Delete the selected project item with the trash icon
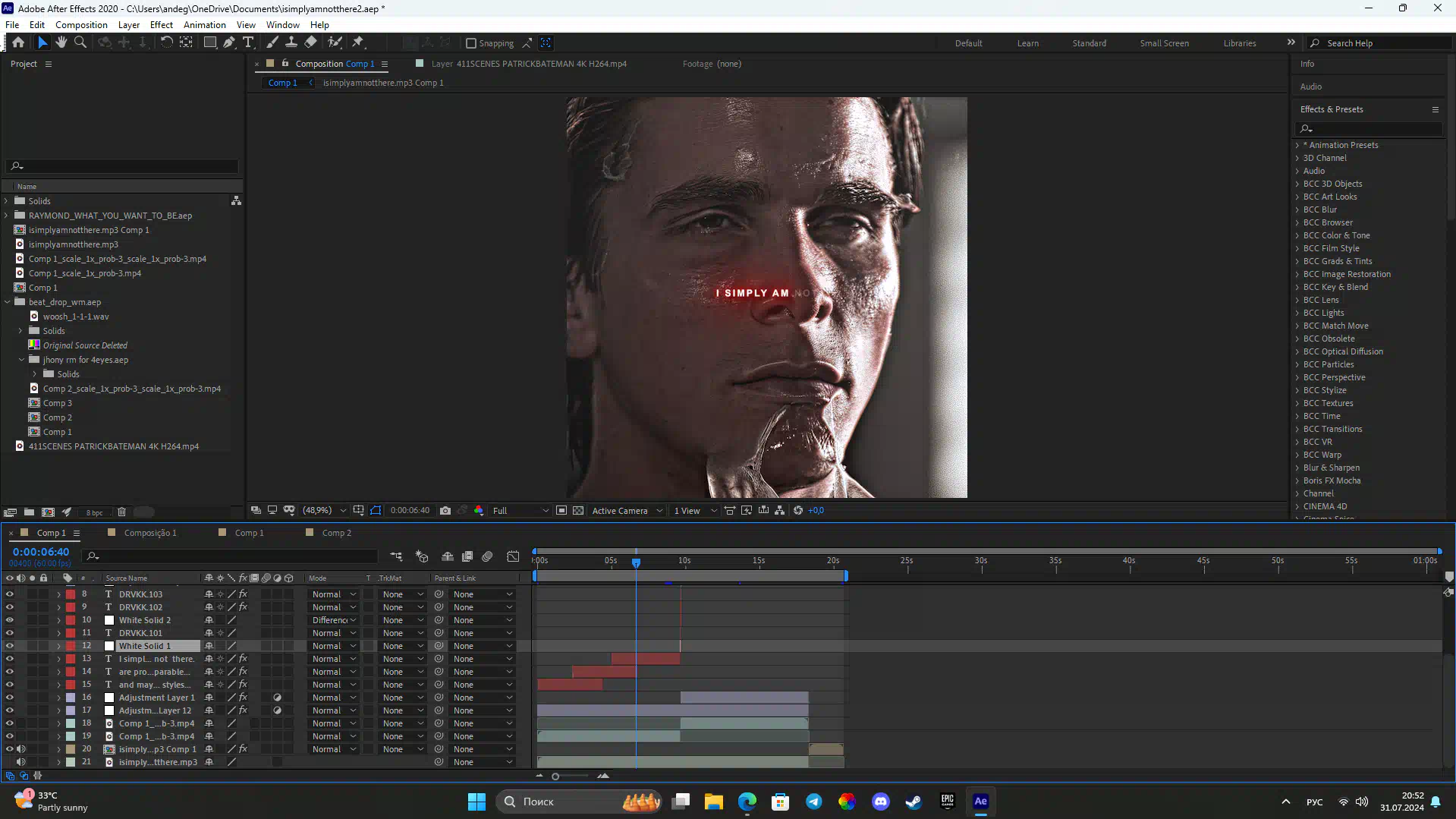This screenshot has height=819, width=1456. pyautogui.click(x=121, y=512)
